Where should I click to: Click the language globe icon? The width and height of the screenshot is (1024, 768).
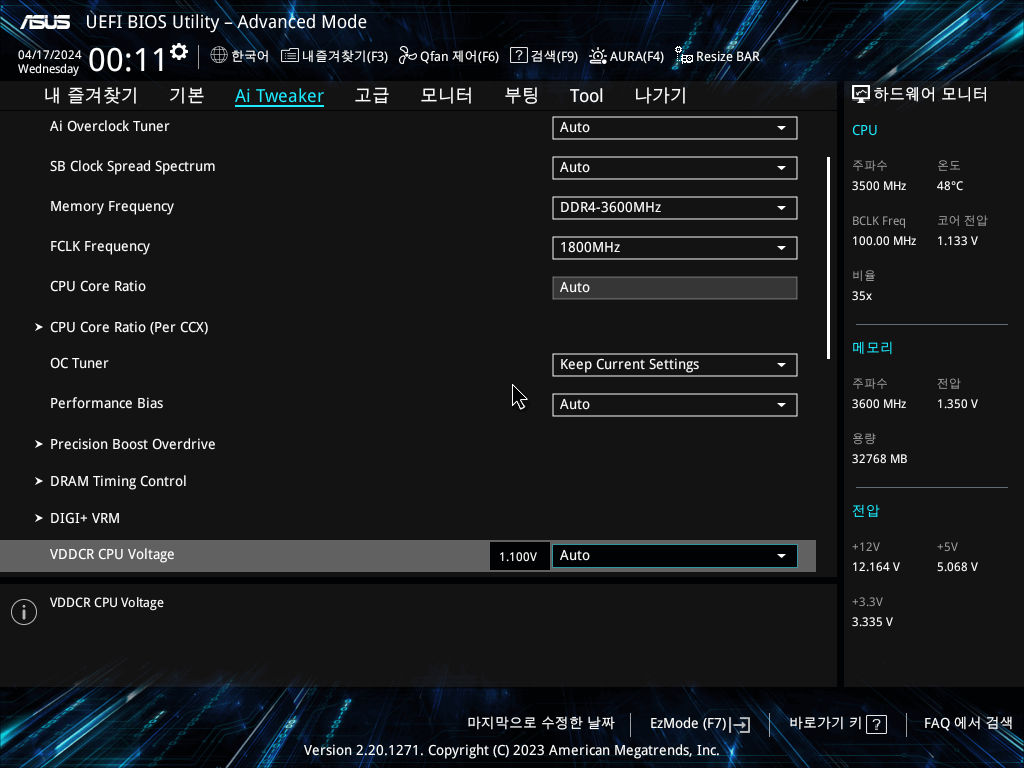coord(219,56)
